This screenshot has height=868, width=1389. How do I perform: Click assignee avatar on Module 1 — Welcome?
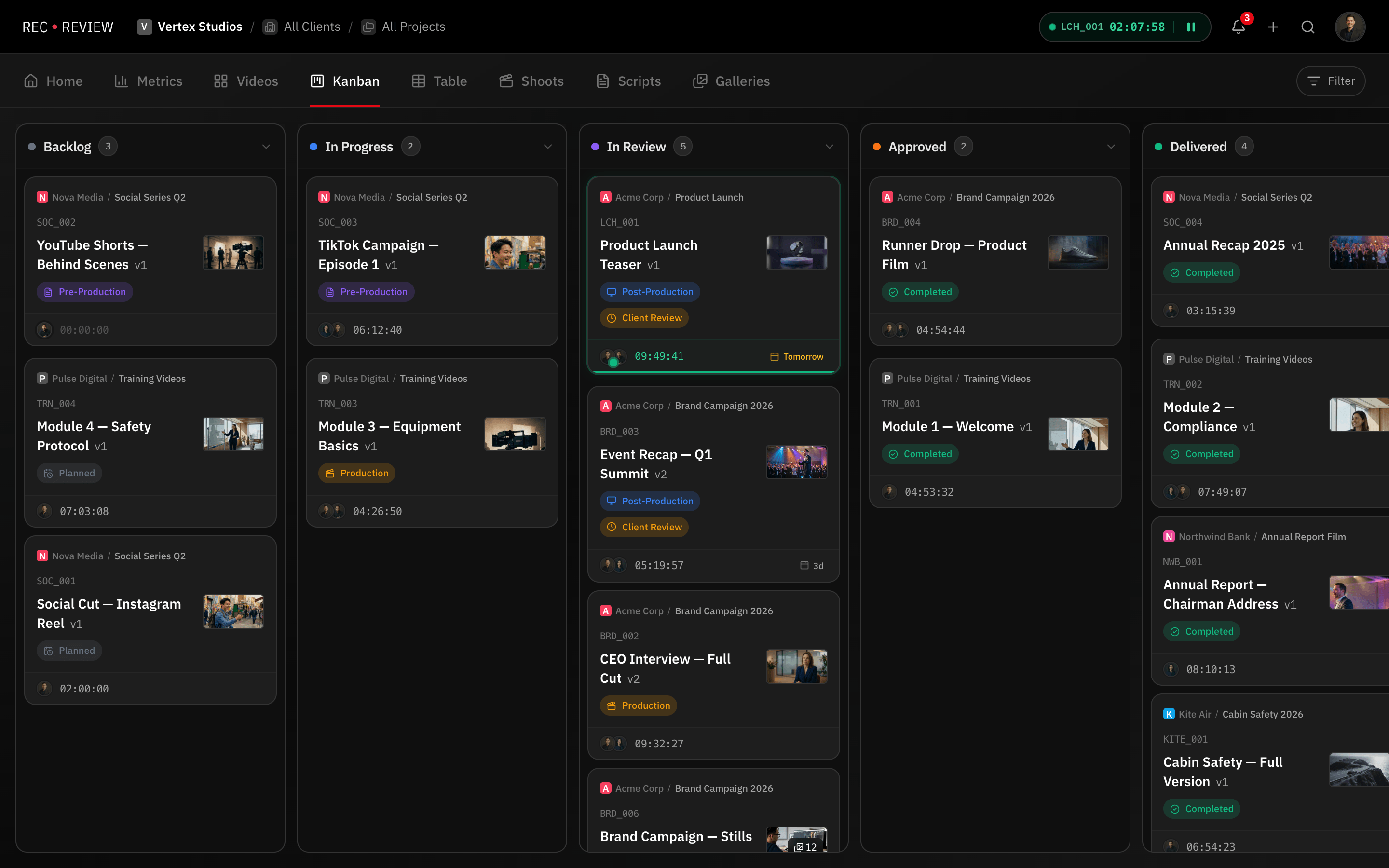(889, 492)
